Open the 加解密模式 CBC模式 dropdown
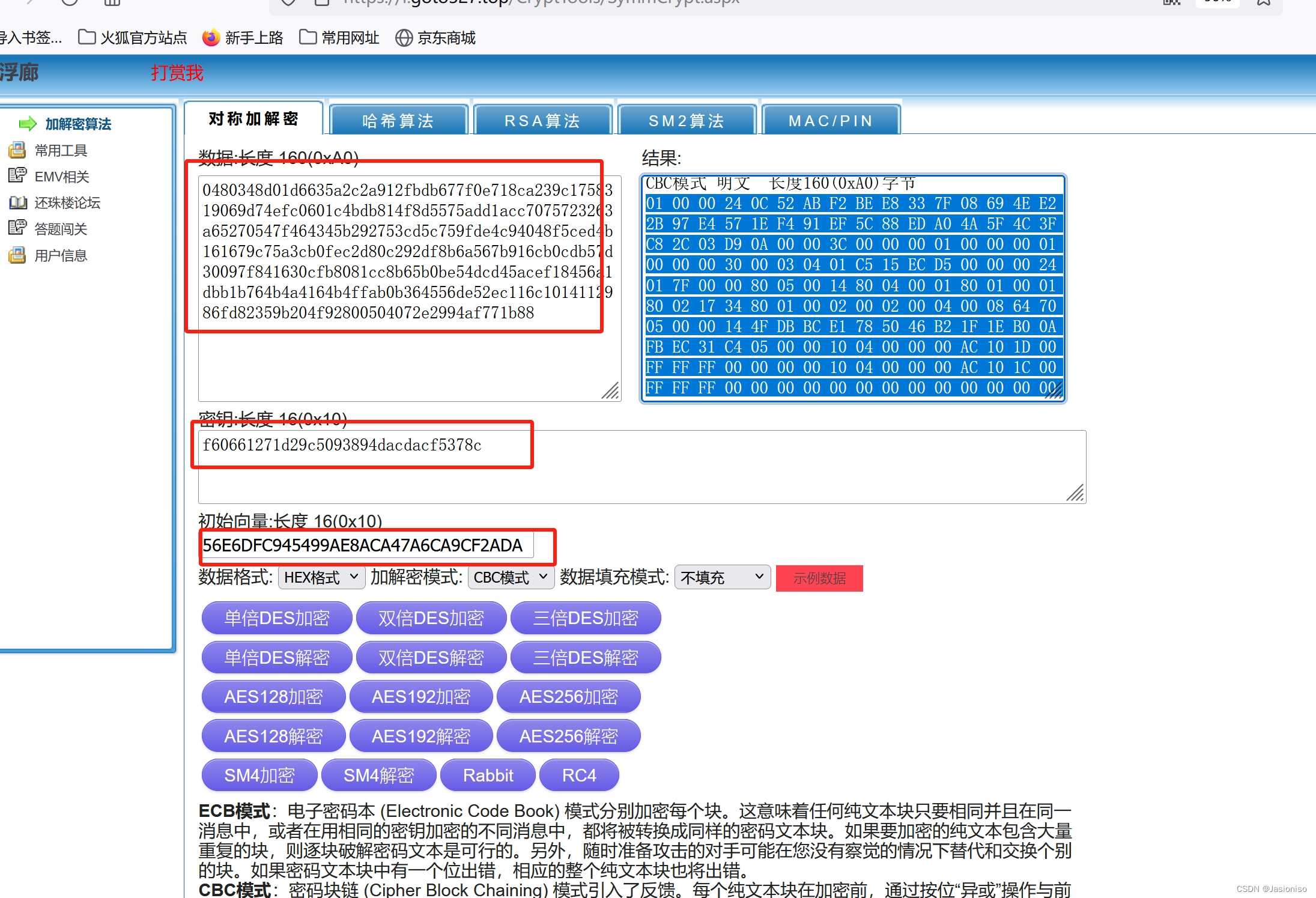This screenshot has width=1316, height=898. click(511, 577)
